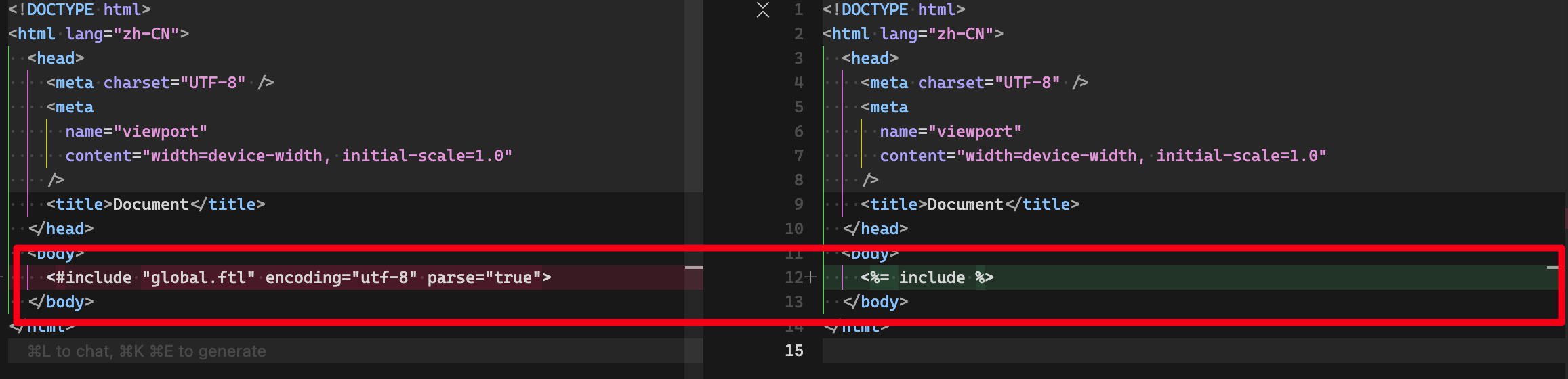
Task: Click 'global.ftl' string in the include directive
Action: tap(199, 277)
